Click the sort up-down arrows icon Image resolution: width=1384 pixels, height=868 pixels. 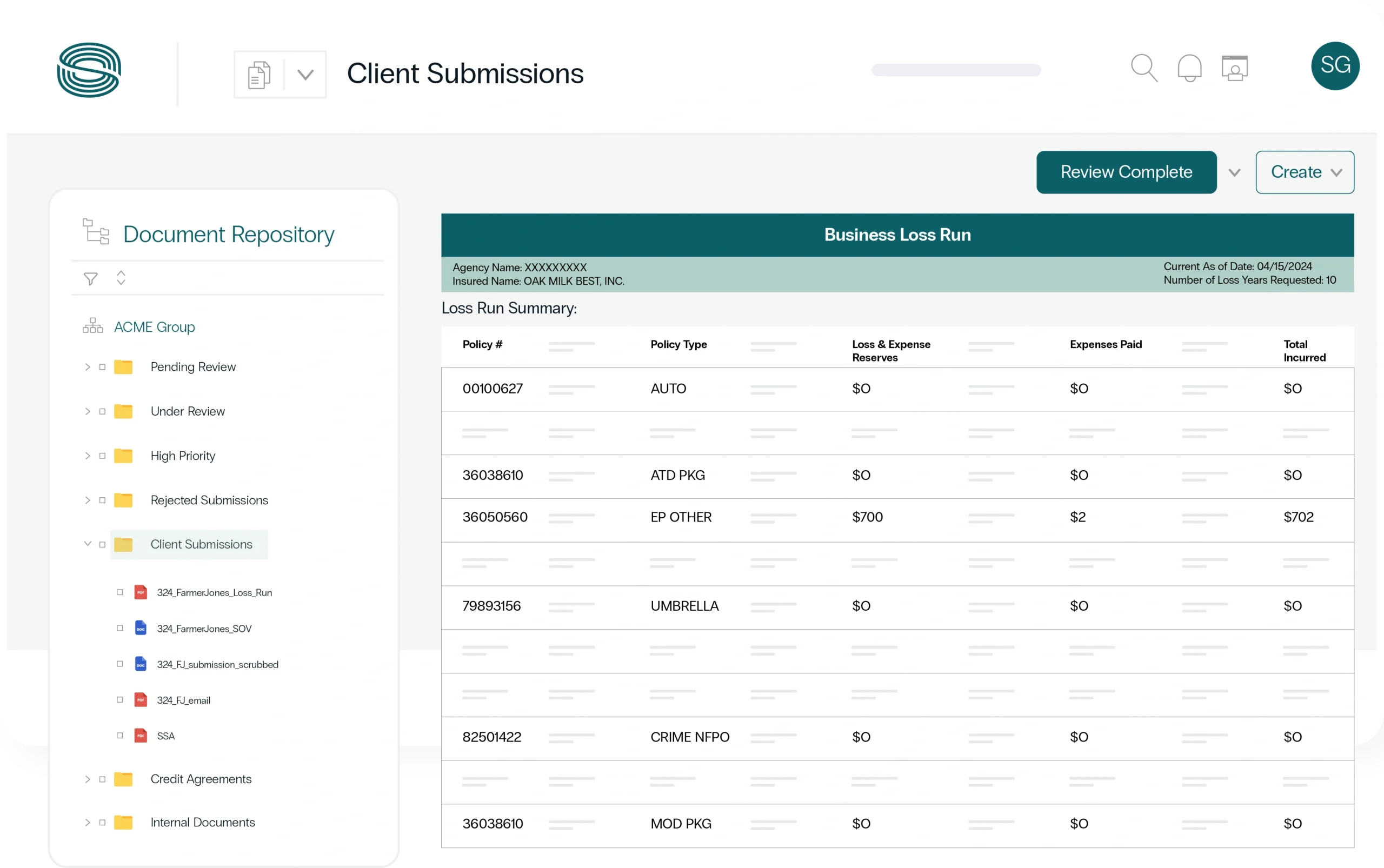(x=121, y=278)
